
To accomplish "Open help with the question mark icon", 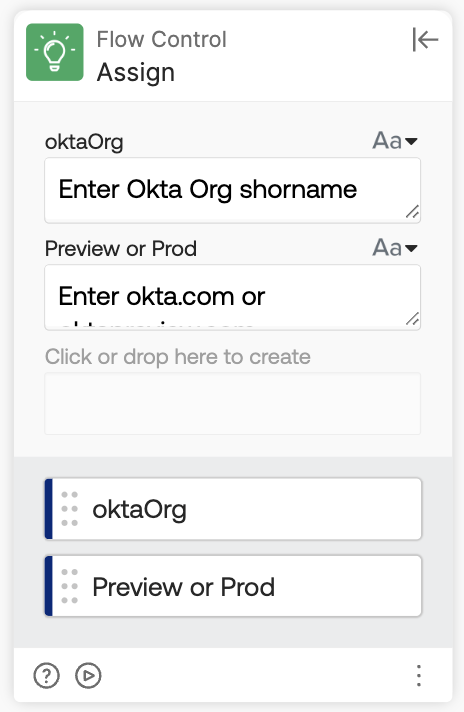I will 46,676.
